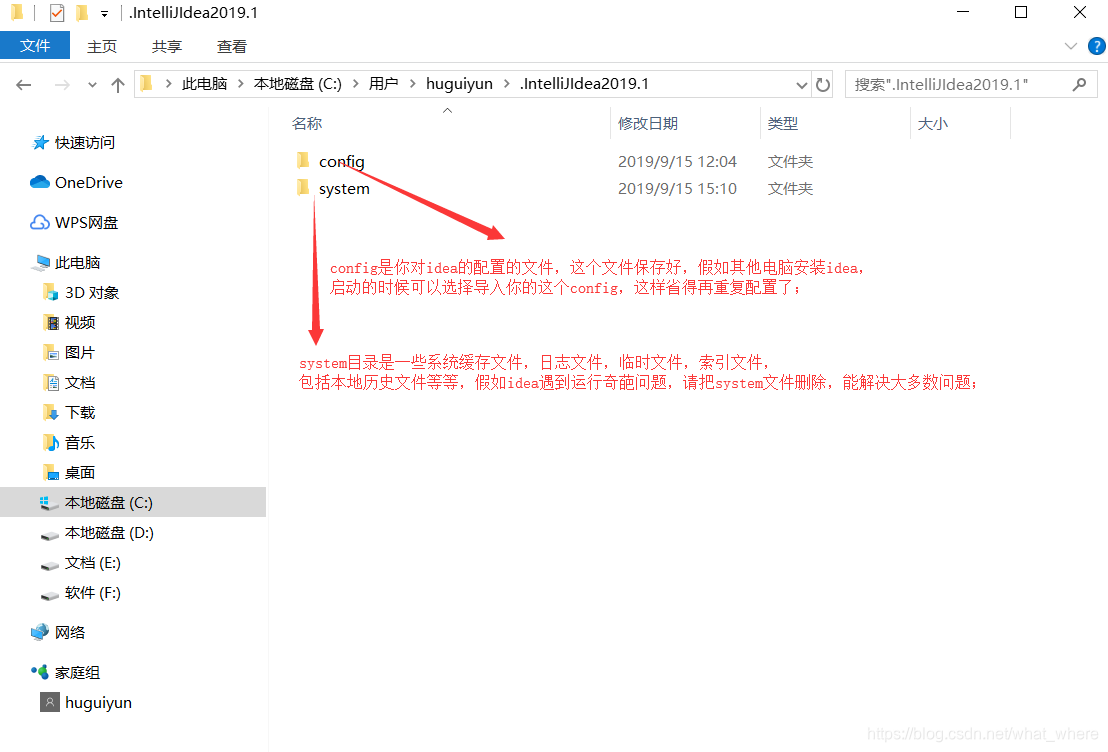This screenshot has width=1108, height=752.
Task: Open 快速访问 in navigation pane
Action: click(x=85, y=143)
